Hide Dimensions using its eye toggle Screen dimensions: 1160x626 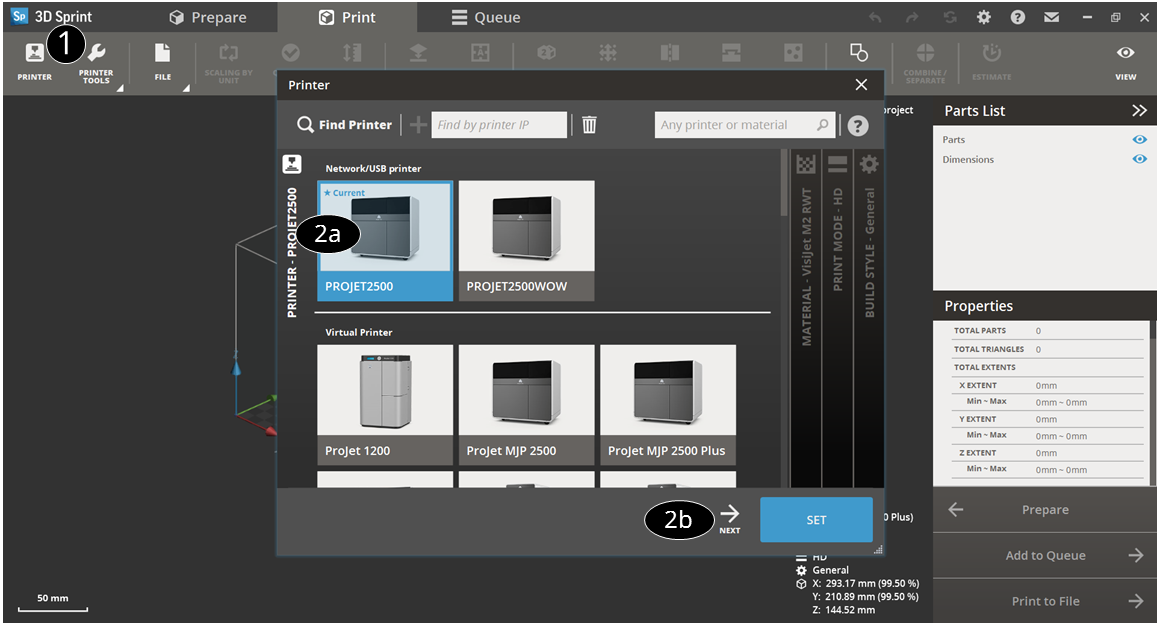(1139, 159)
